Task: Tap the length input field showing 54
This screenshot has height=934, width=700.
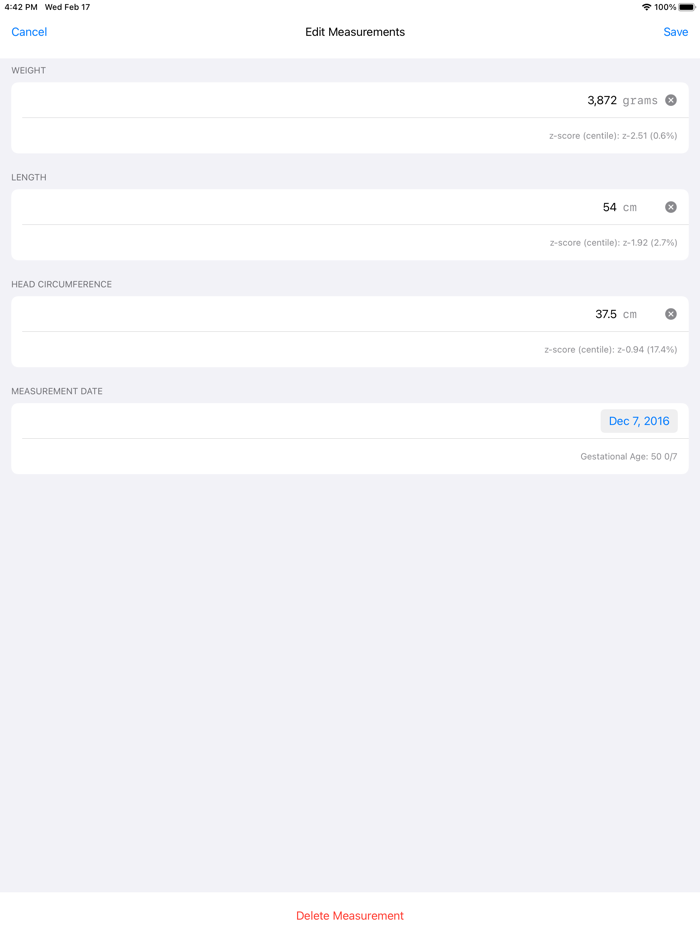Action: pos(605,207)
